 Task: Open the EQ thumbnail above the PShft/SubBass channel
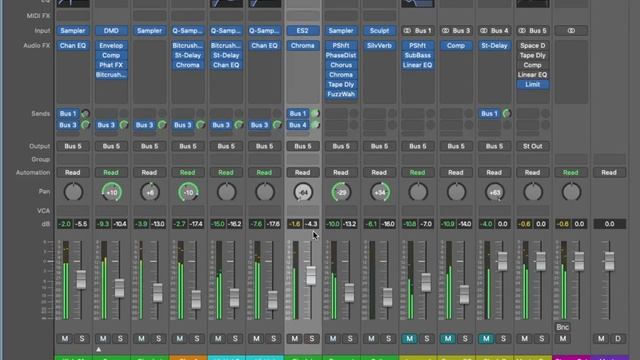(417, 3)
